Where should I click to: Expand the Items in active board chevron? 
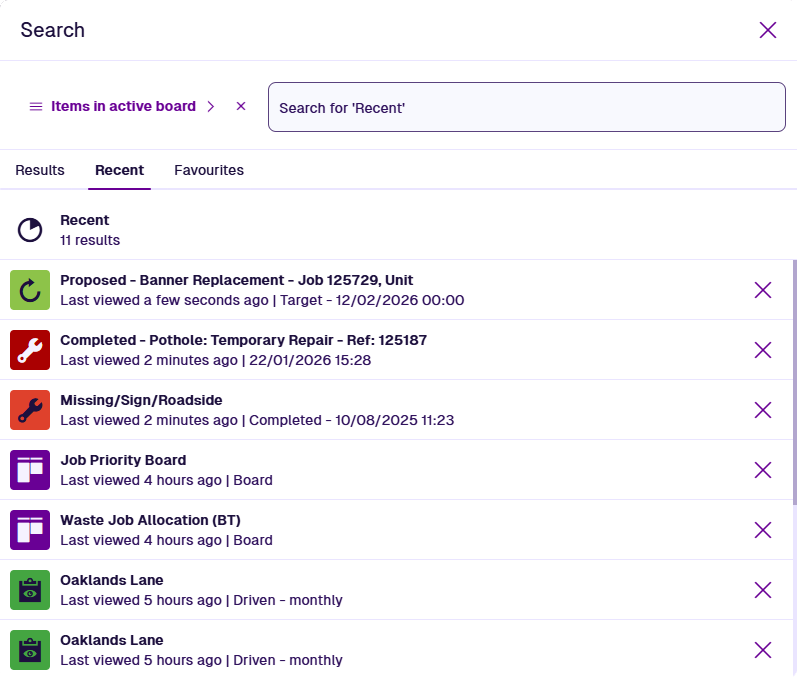tap(211, 106)
